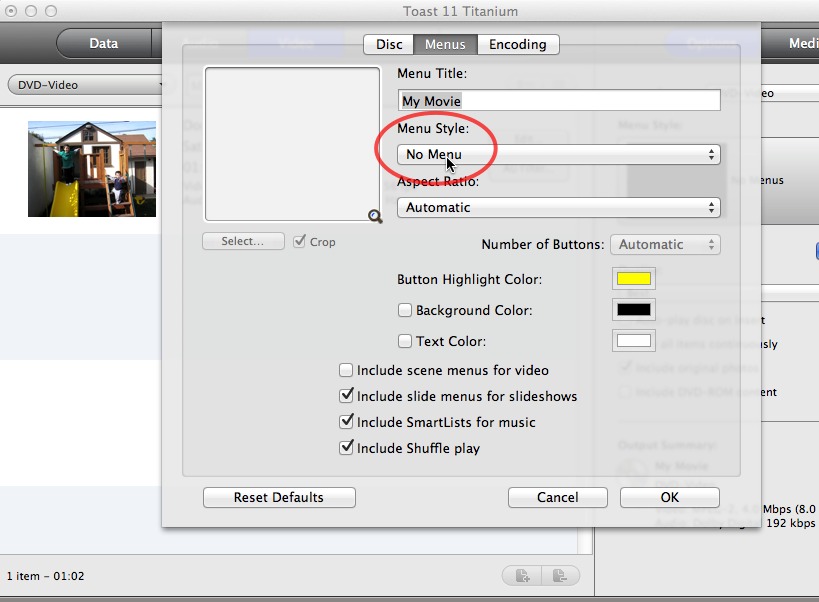Open the DVD-Video format dropdown

pyautogui.click(x=86, y=85)
